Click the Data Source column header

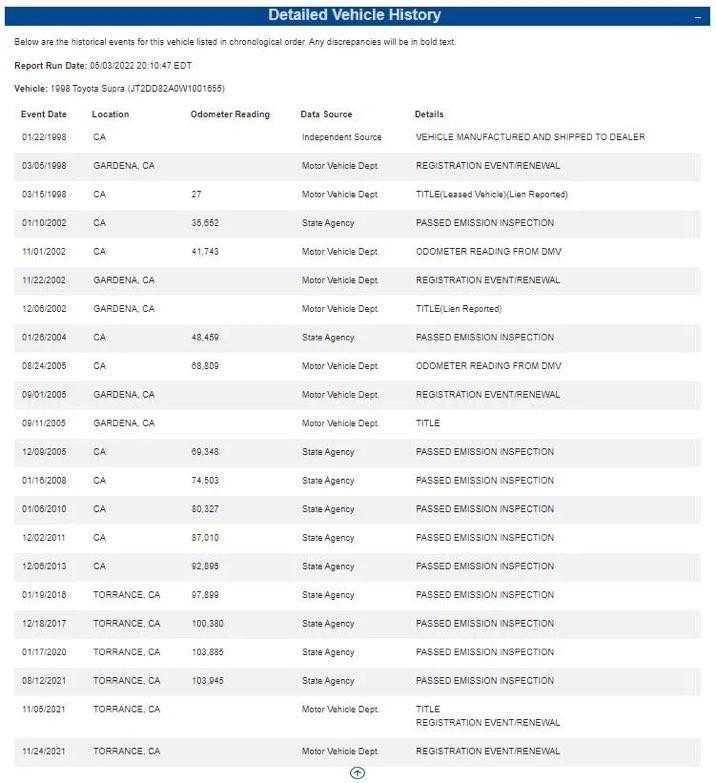coord(326,114)
